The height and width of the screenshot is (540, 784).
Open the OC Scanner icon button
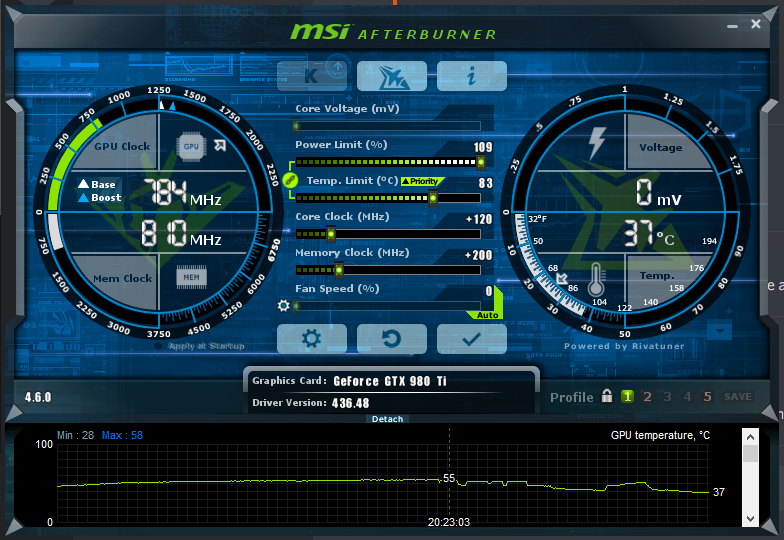(391, 76)
